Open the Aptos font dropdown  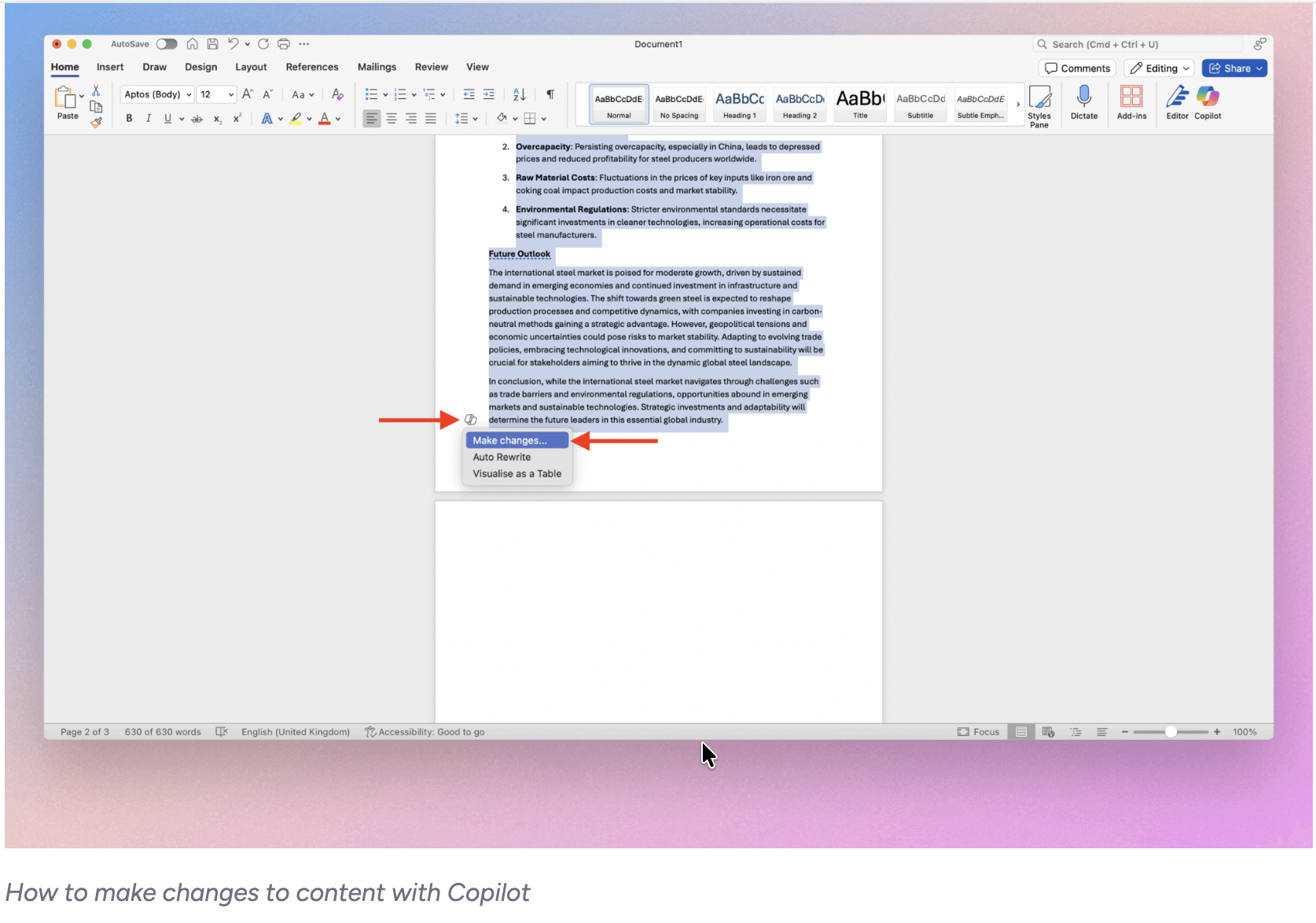tap(156, 94)
